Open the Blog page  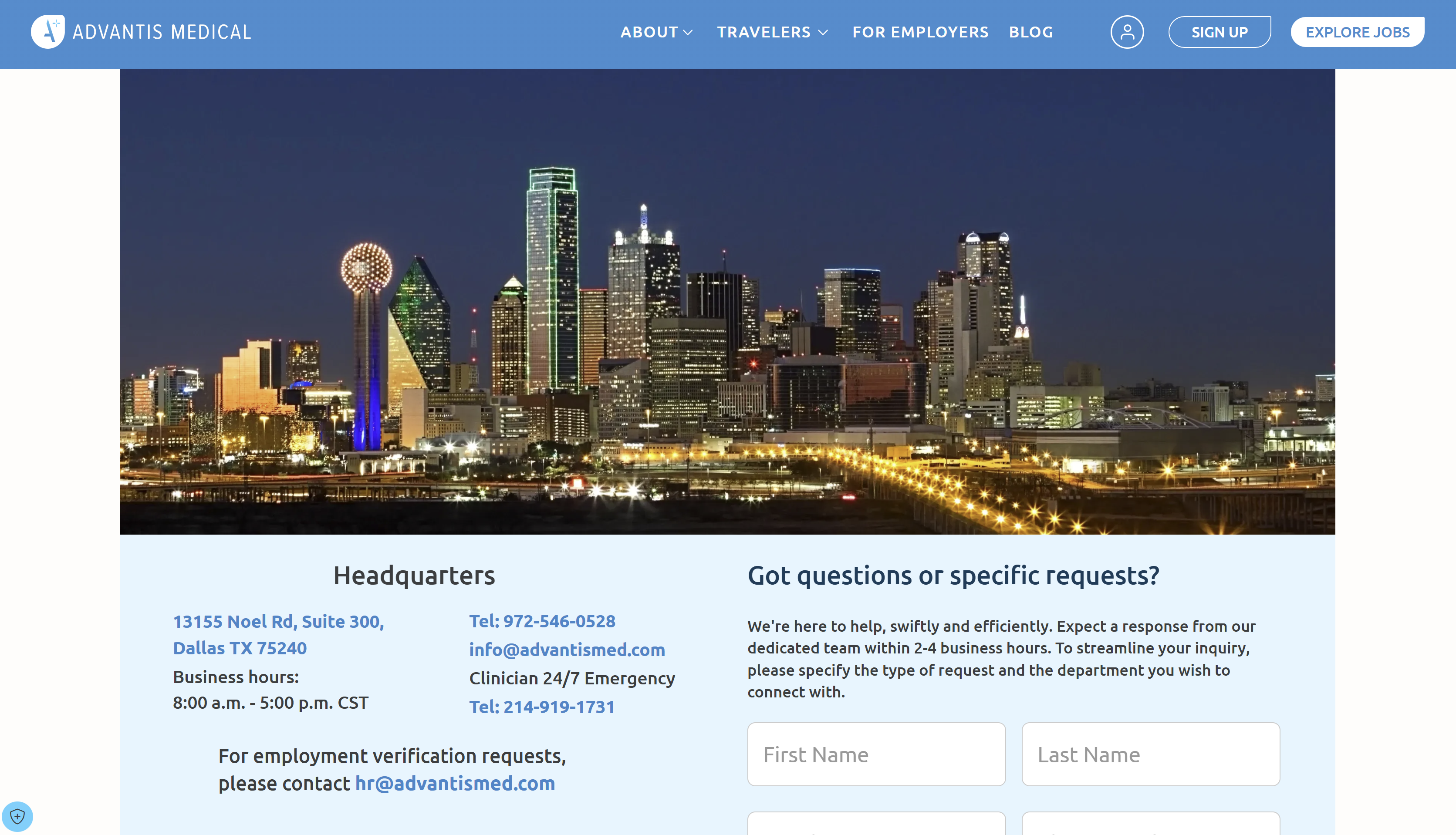pyautogui.click(x=1031, y=32)
